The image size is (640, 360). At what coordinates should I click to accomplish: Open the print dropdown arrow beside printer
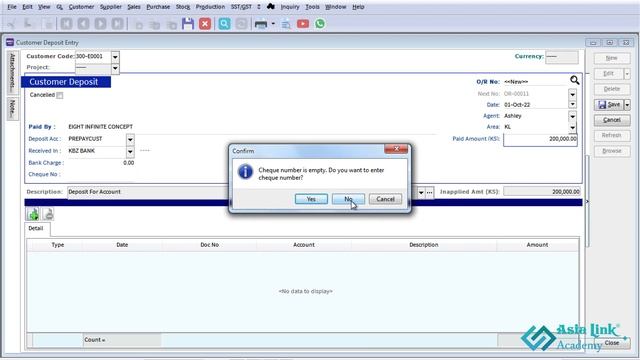pos(273,24)
